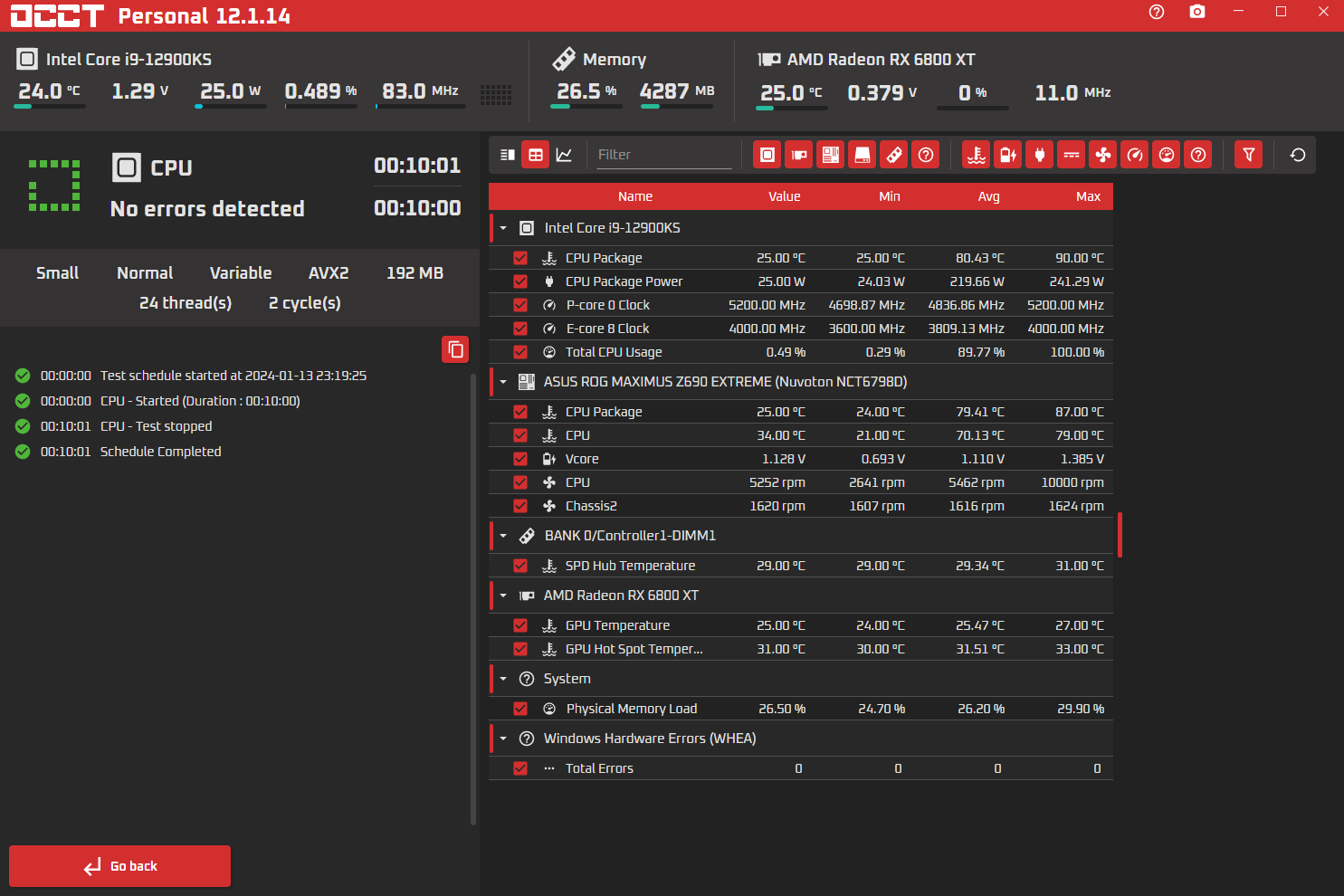Uncheck the CPU Package Power checkbox
1344x896 pixels.
520,281
